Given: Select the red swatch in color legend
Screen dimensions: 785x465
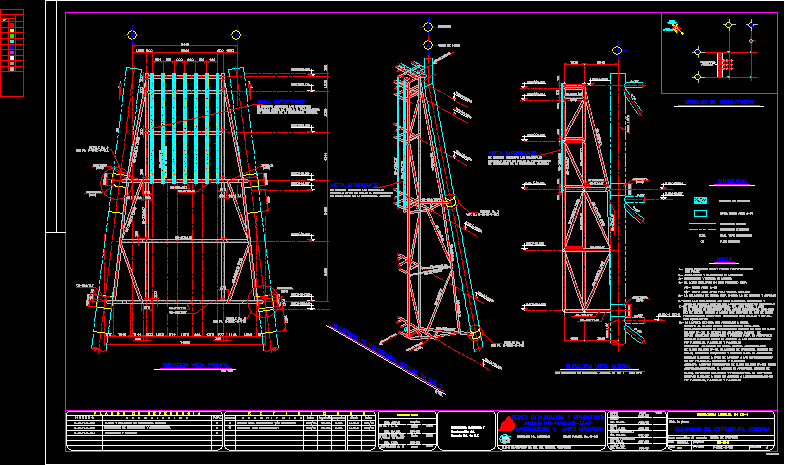Looking at the screenshot, I should click(12, 25).
